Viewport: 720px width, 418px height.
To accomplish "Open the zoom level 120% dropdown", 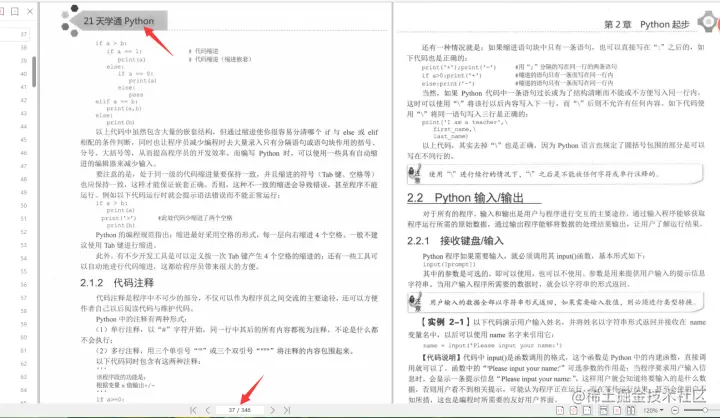I will tap(653, 410).
